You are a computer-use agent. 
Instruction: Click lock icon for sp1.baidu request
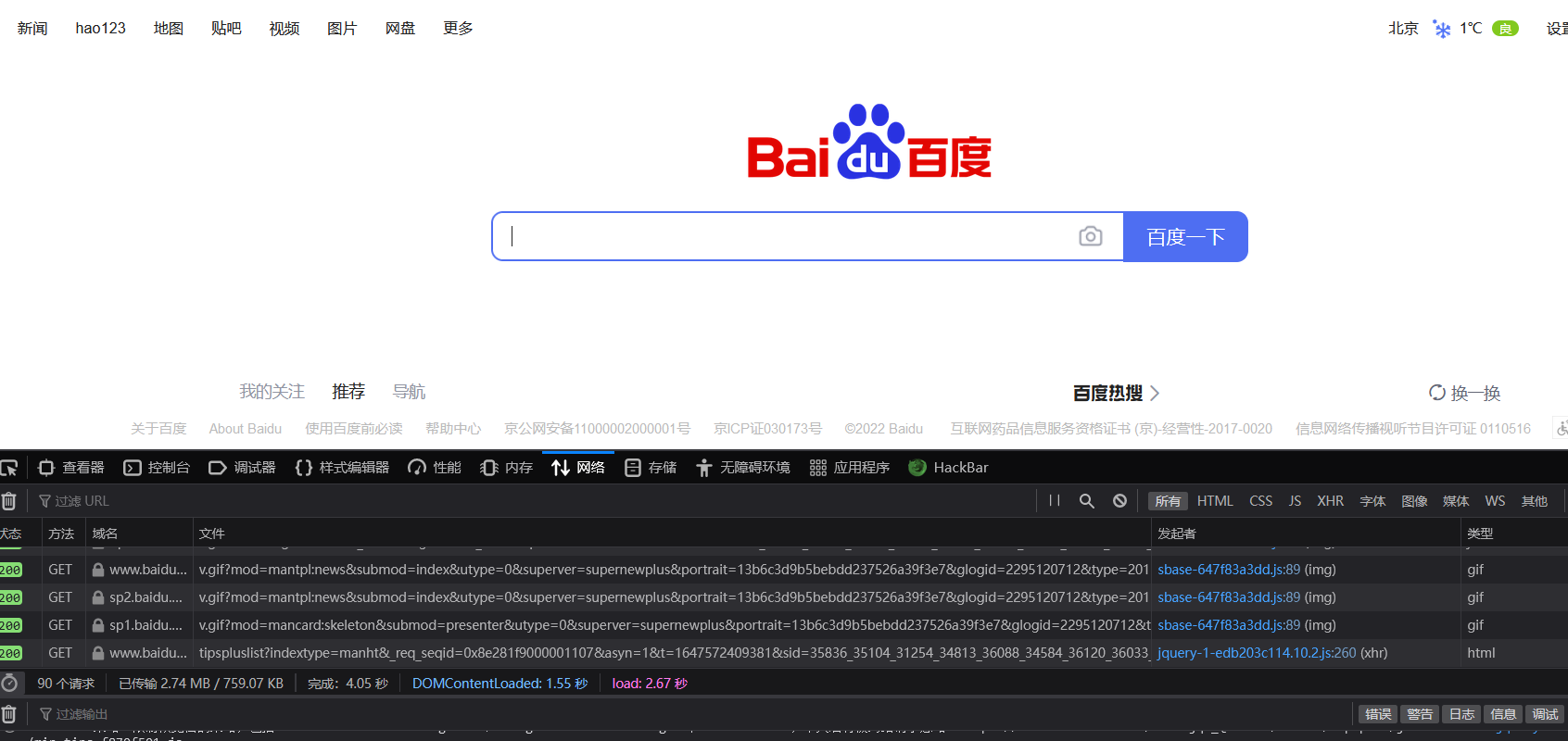pyautogui.click(x=98, y=625)
